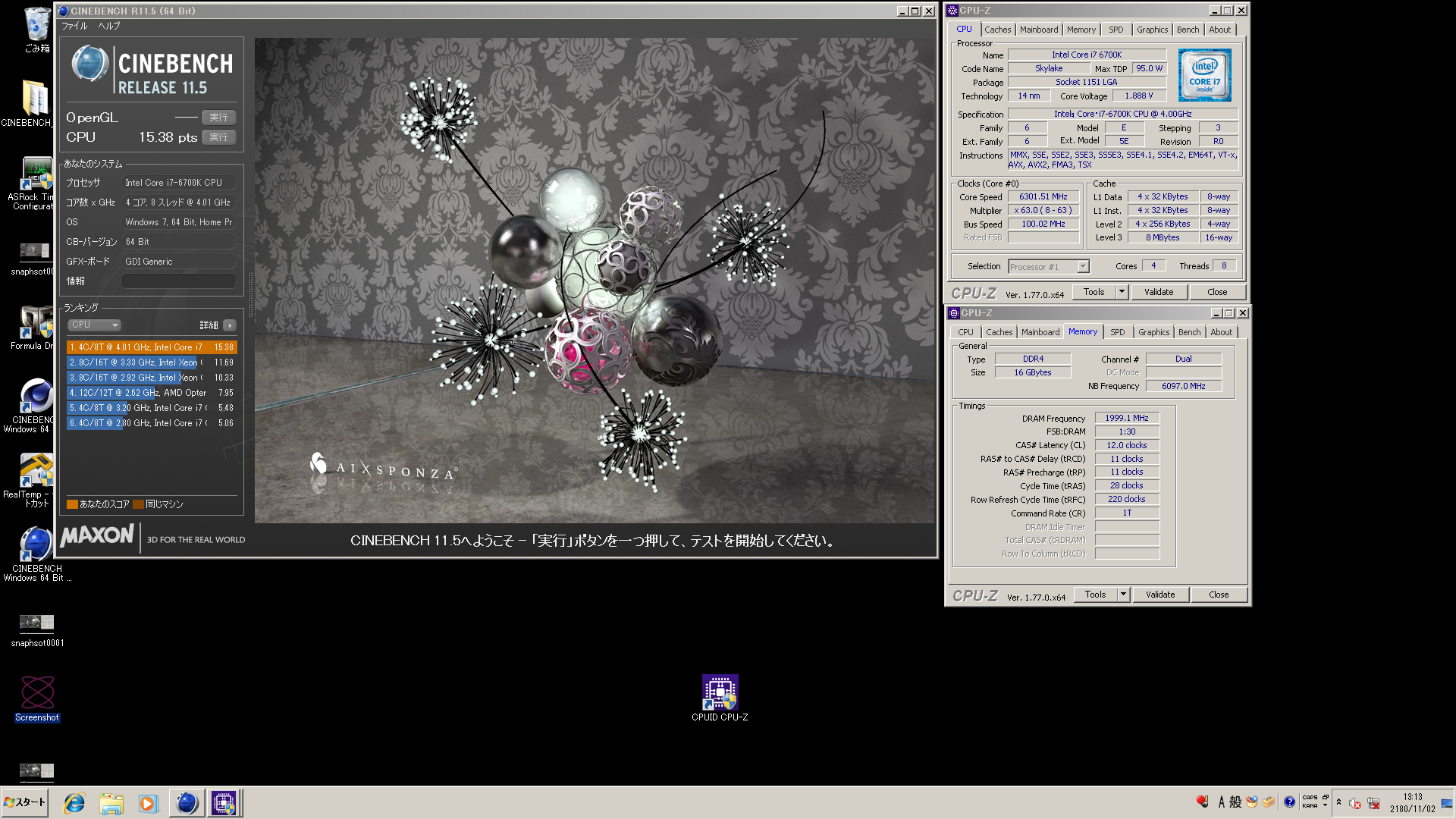The image size is (1456, 819).
Task: Click the Show Desktop button at the taskbar end
Action: pos(1448,802)
